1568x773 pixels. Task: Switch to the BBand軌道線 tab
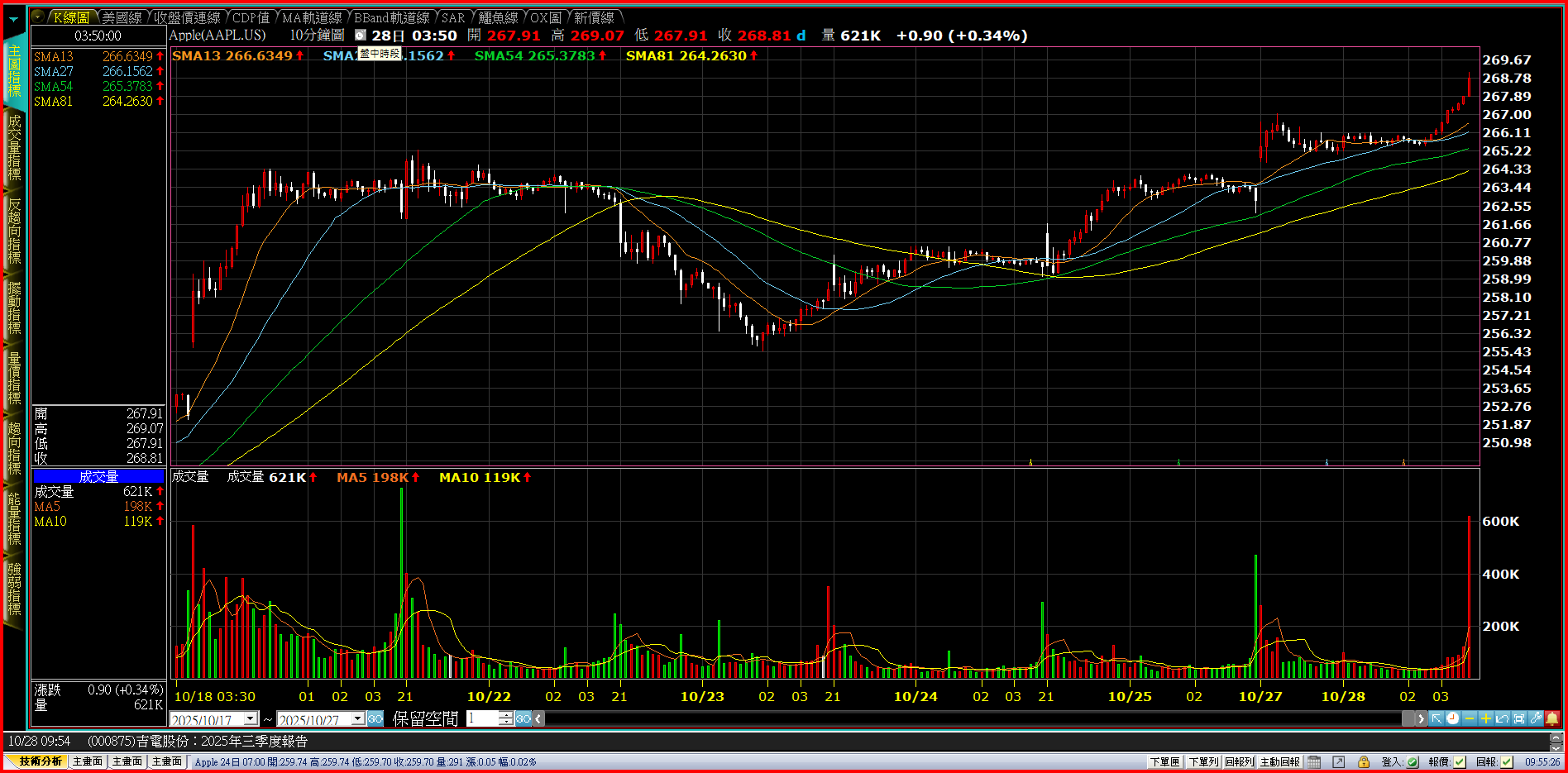[391, 17]
